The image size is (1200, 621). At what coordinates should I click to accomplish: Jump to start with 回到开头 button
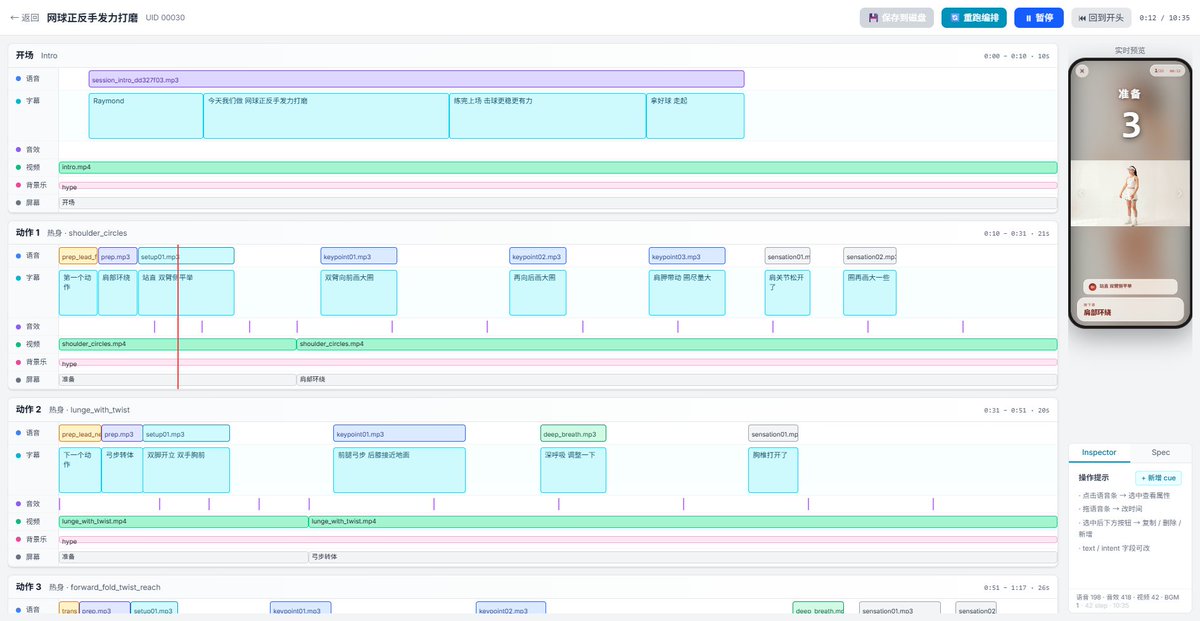[1101, 18]
